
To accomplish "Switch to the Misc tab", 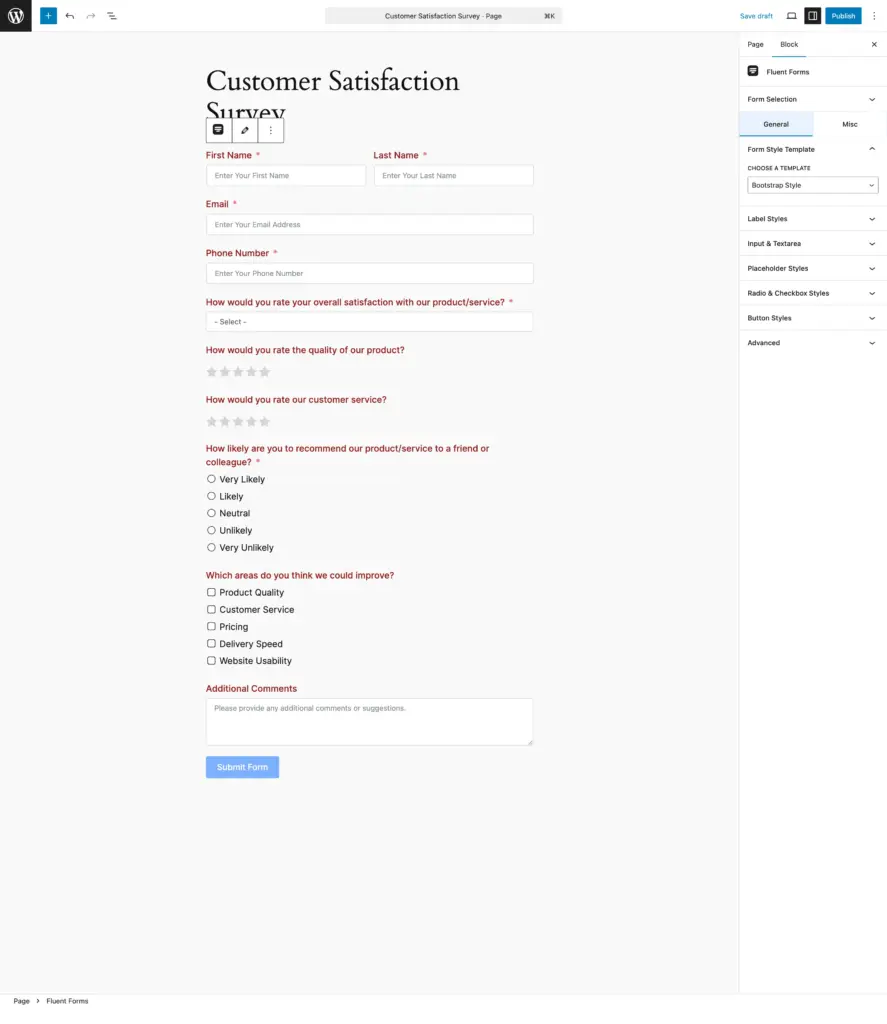I will pos(850,124).
